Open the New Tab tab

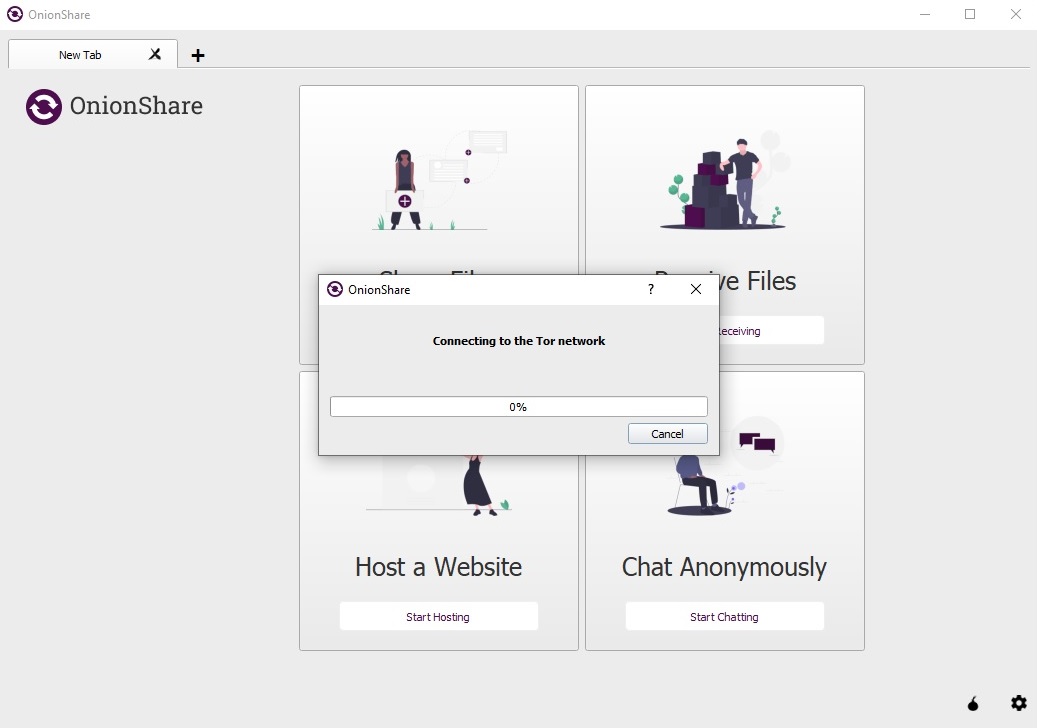pyautogui.click(x=93, y=54)
